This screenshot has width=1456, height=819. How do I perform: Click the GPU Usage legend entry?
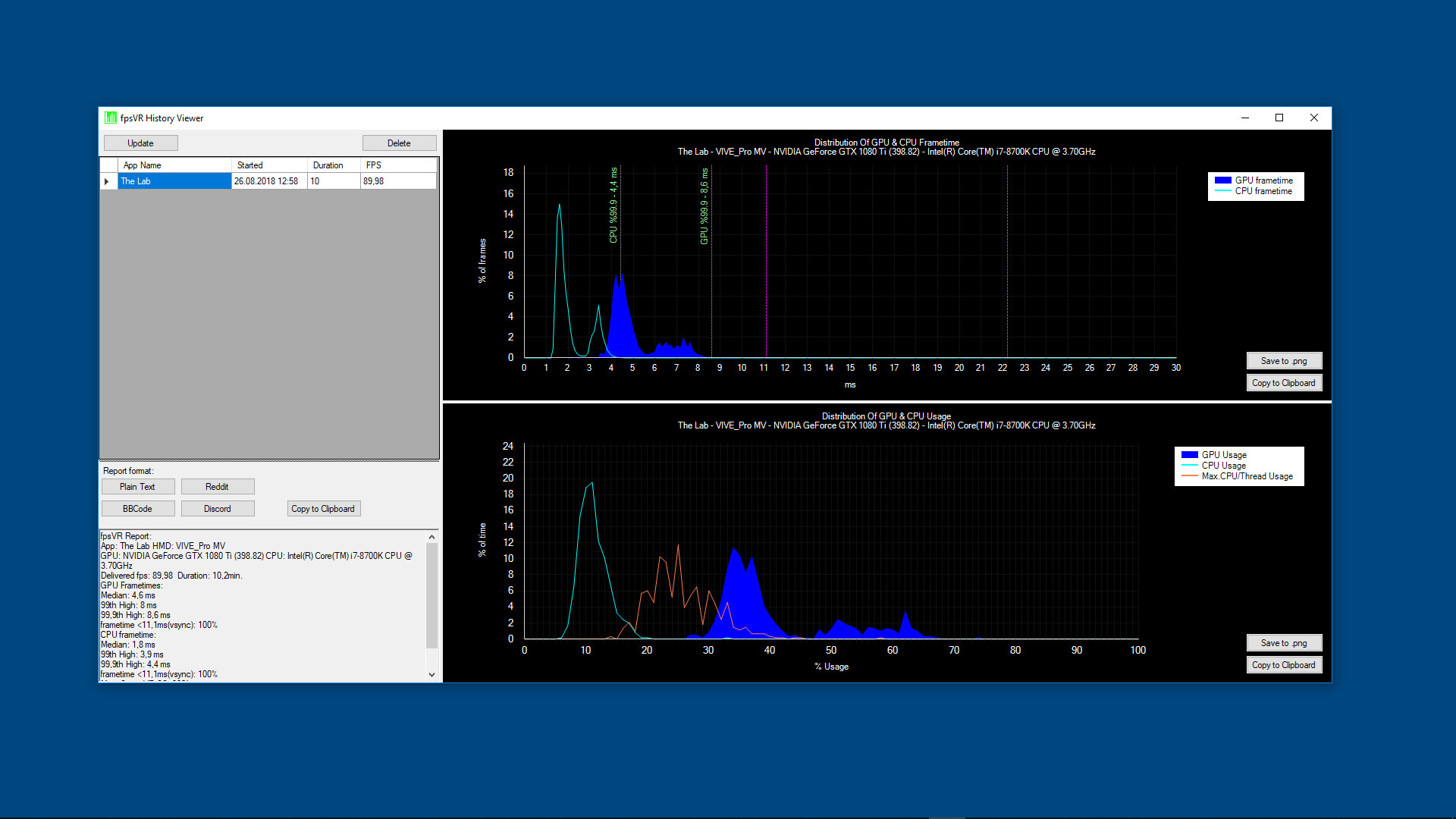tap(1225, 454)
